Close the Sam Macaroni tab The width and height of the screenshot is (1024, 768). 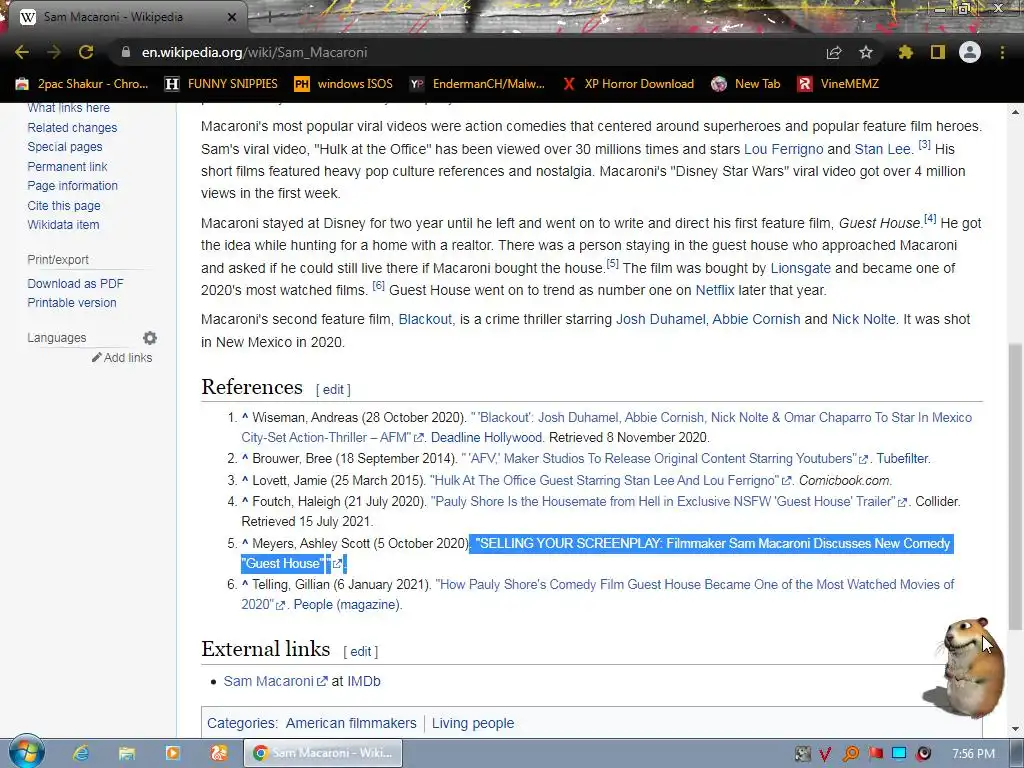232,17
